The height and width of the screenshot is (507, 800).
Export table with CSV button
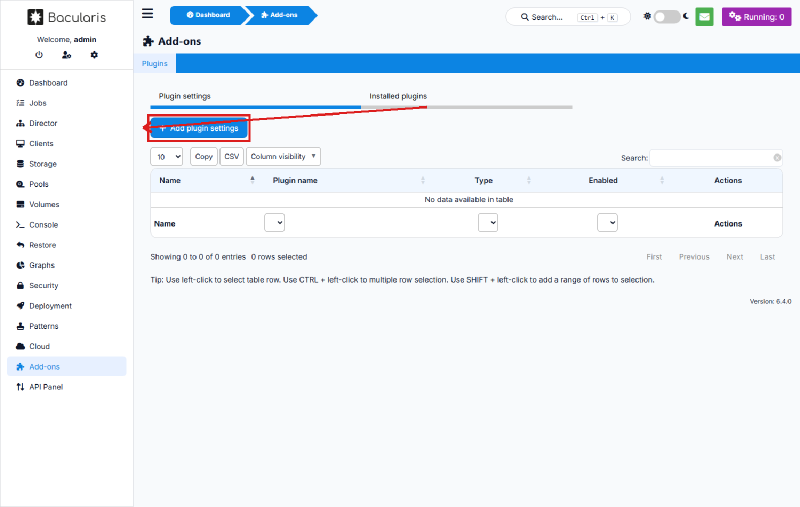(232, 157)
